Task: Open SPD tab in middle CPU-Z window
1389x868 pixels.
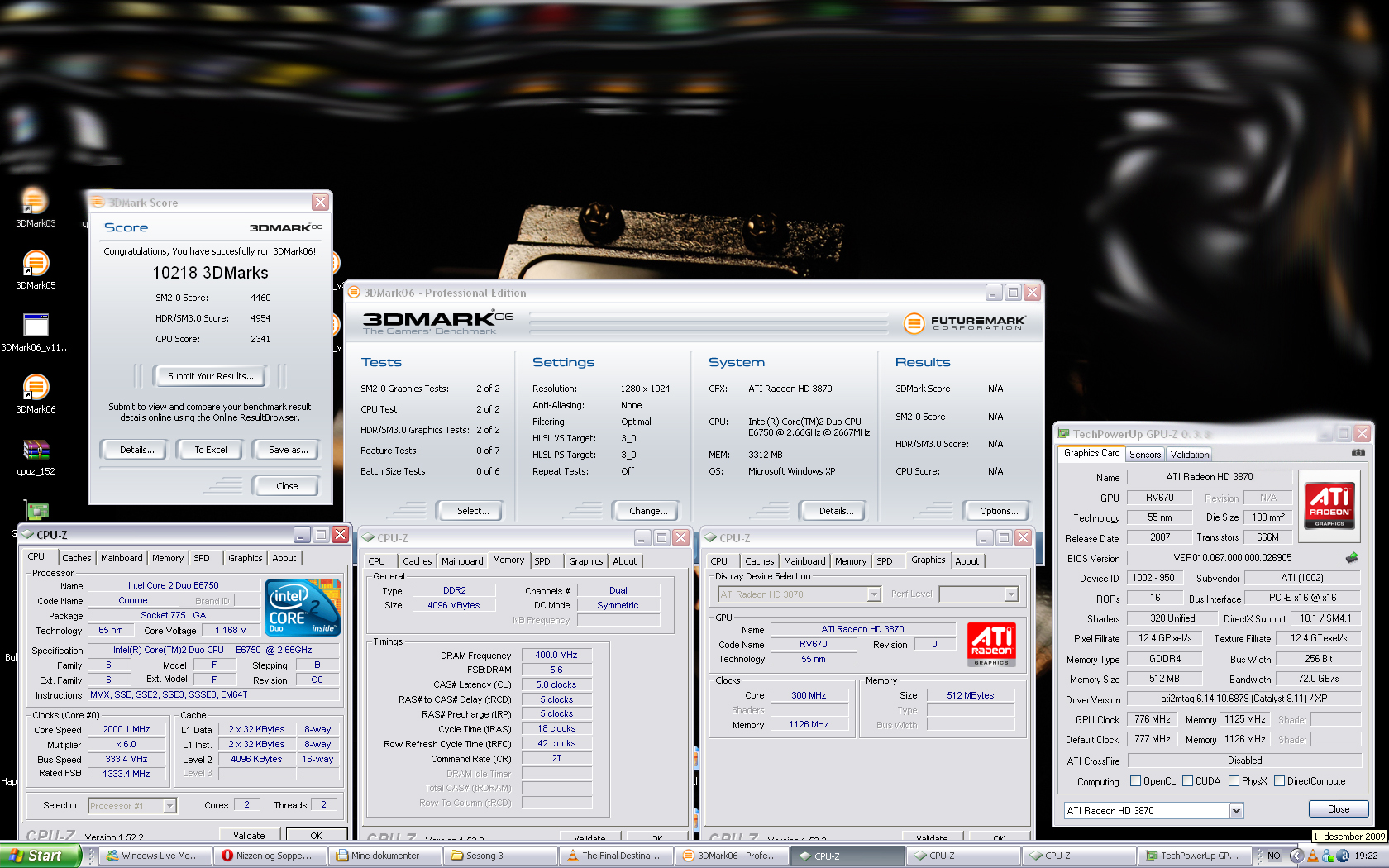Action: (x=542, y=561)
